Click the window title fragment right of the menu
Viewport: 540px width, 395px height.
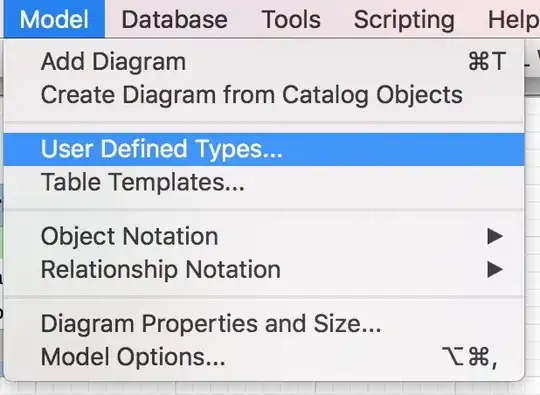[532, 60]
